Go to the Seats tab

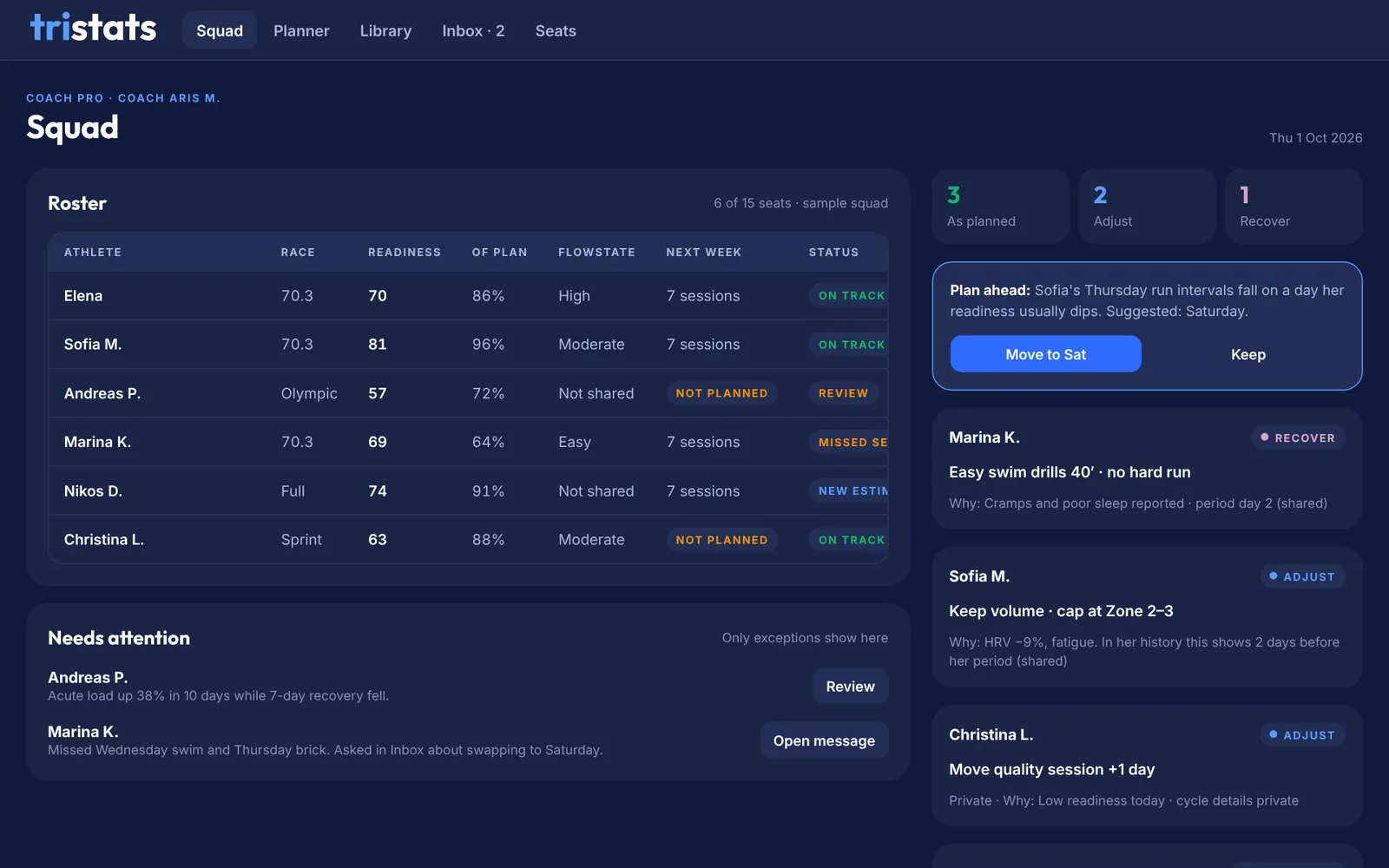556,30
